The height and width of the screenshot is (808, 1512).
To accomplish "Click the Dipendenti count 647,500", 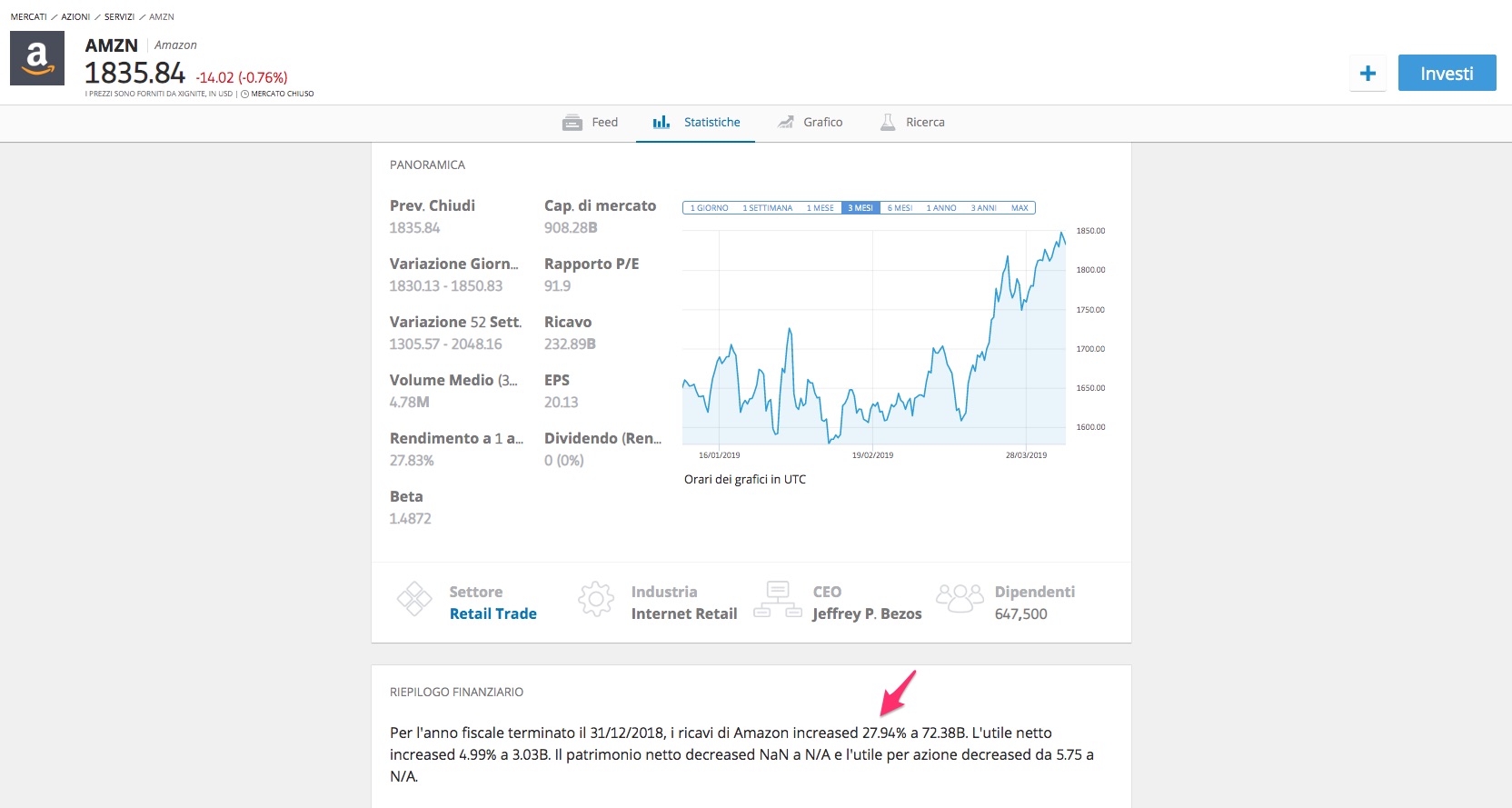I will [x=1020, y=614].
